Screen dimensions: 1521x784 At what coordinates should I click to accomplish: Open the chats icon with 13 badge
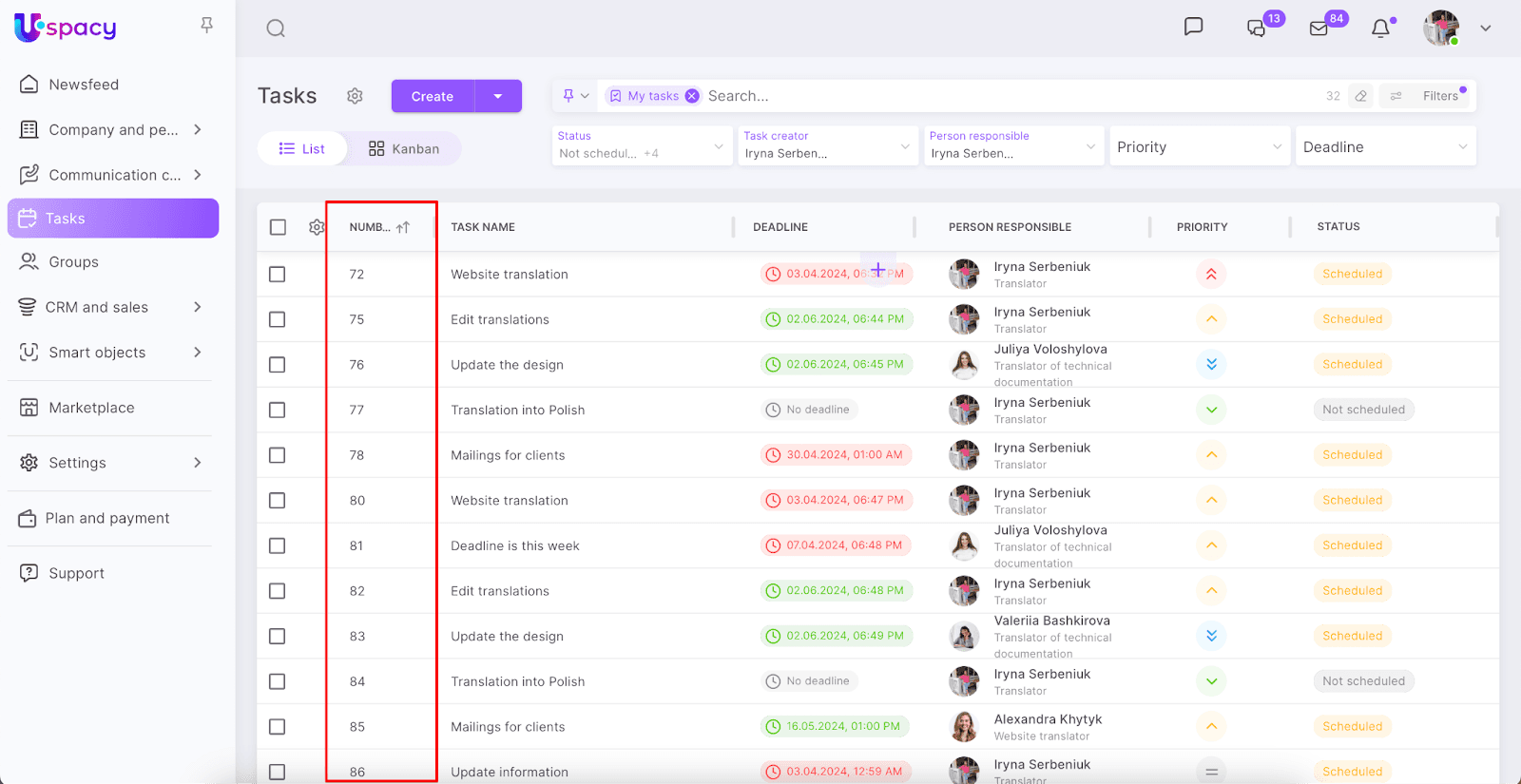click(x=1256, y=29)
